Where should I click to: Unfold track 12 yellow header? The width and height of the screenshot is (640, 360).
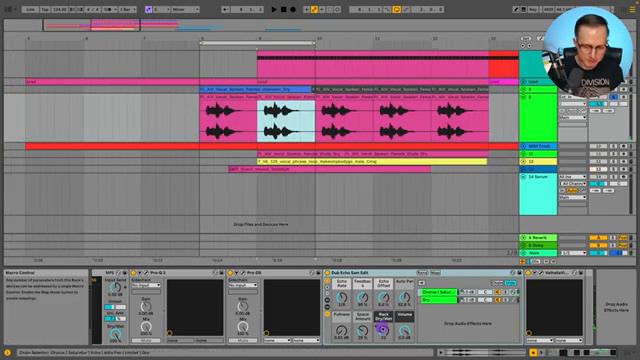524,162
